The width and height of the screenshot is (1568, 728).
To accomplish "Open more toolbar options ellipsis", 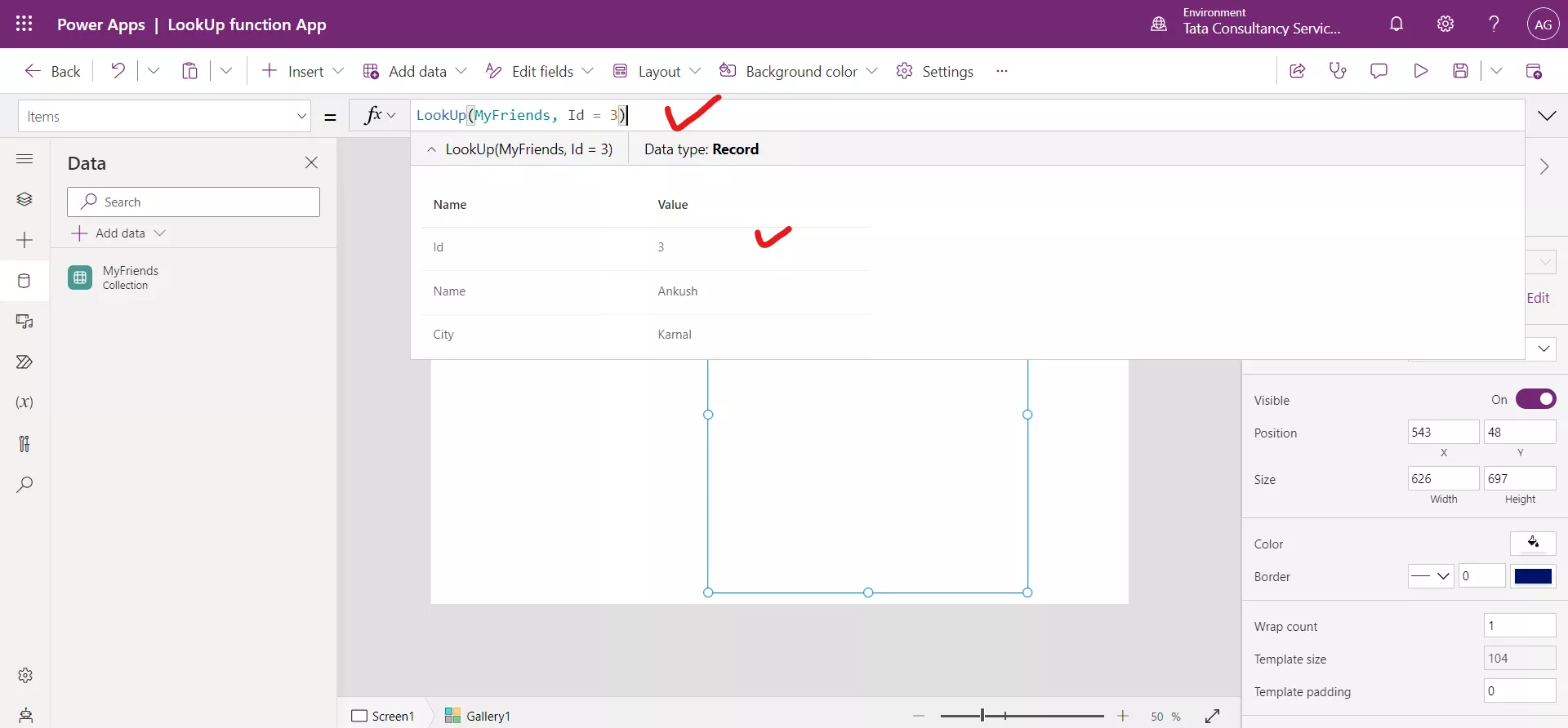I will [1002, 71].
